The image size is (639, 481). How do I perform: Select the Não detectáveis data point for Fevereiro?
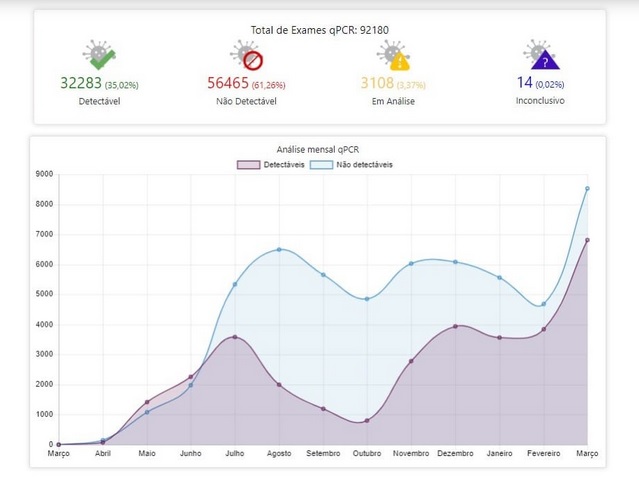point(543,304)
